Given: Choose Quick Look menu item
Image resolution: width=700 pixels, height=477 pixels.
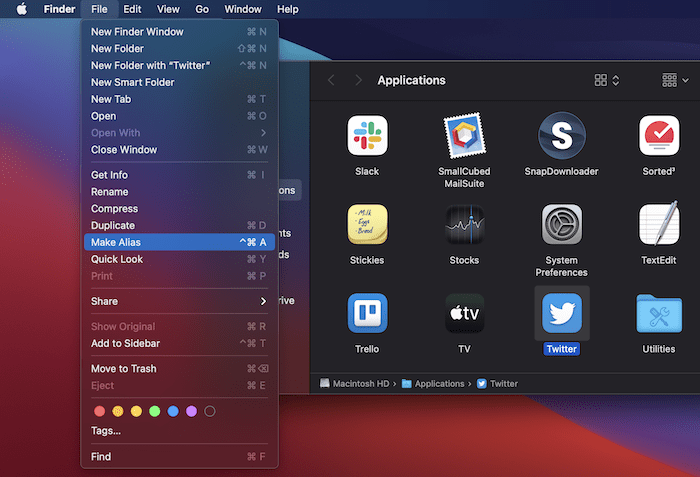Looking at the screenshot, I should click(x=179, y=259).
